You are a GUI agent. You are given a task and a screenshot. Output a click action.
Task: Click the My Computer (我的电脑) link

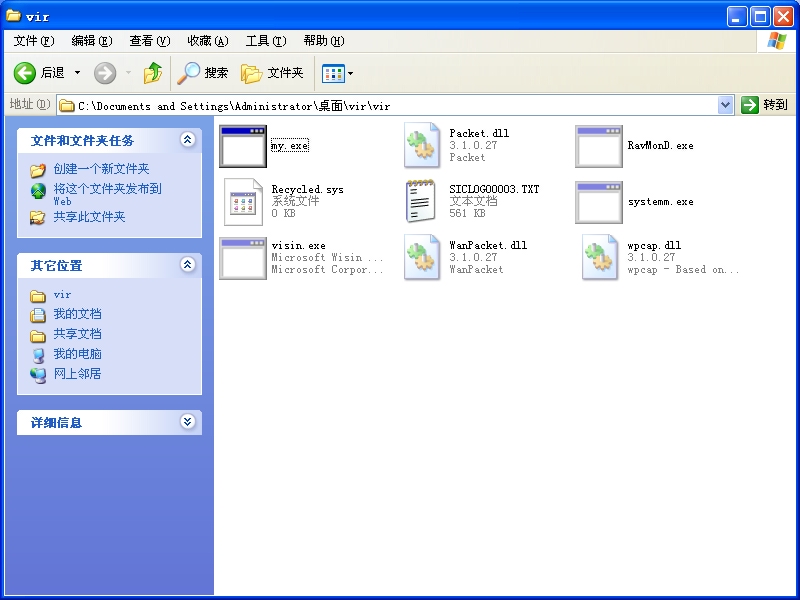point(77,354)
